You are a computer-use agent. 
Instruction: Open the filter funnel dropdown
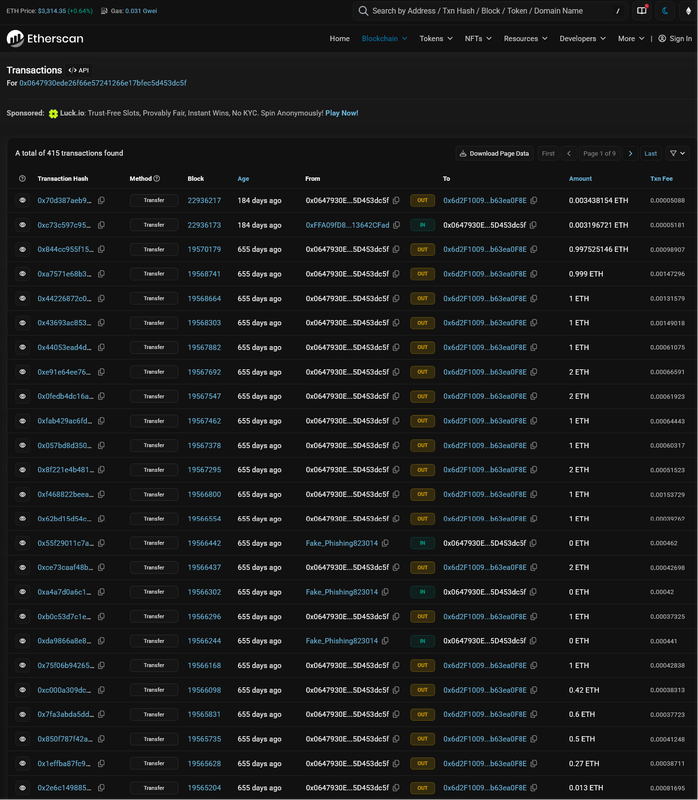pos(678,154)
